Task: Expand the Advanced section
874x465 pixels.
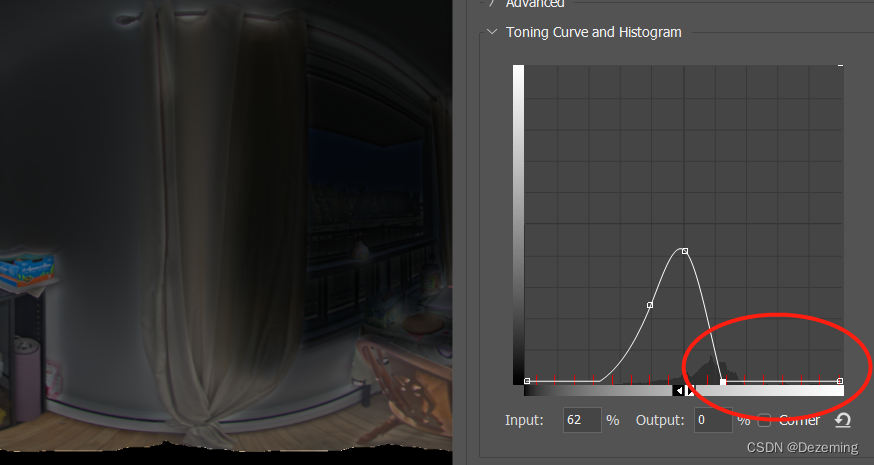Action: click(x=492, y=3)
